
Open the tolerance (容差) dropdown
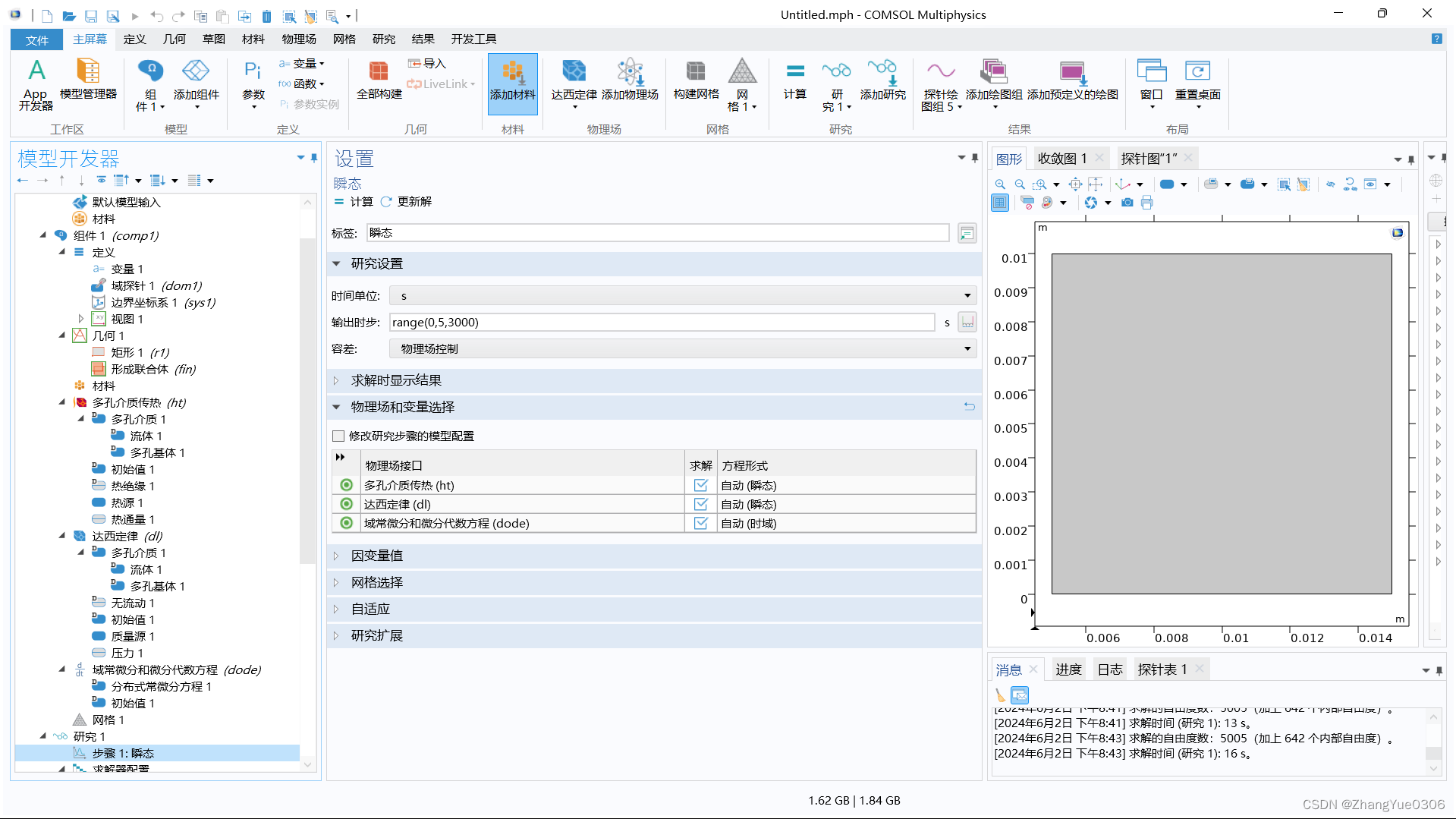click(683, 348)
